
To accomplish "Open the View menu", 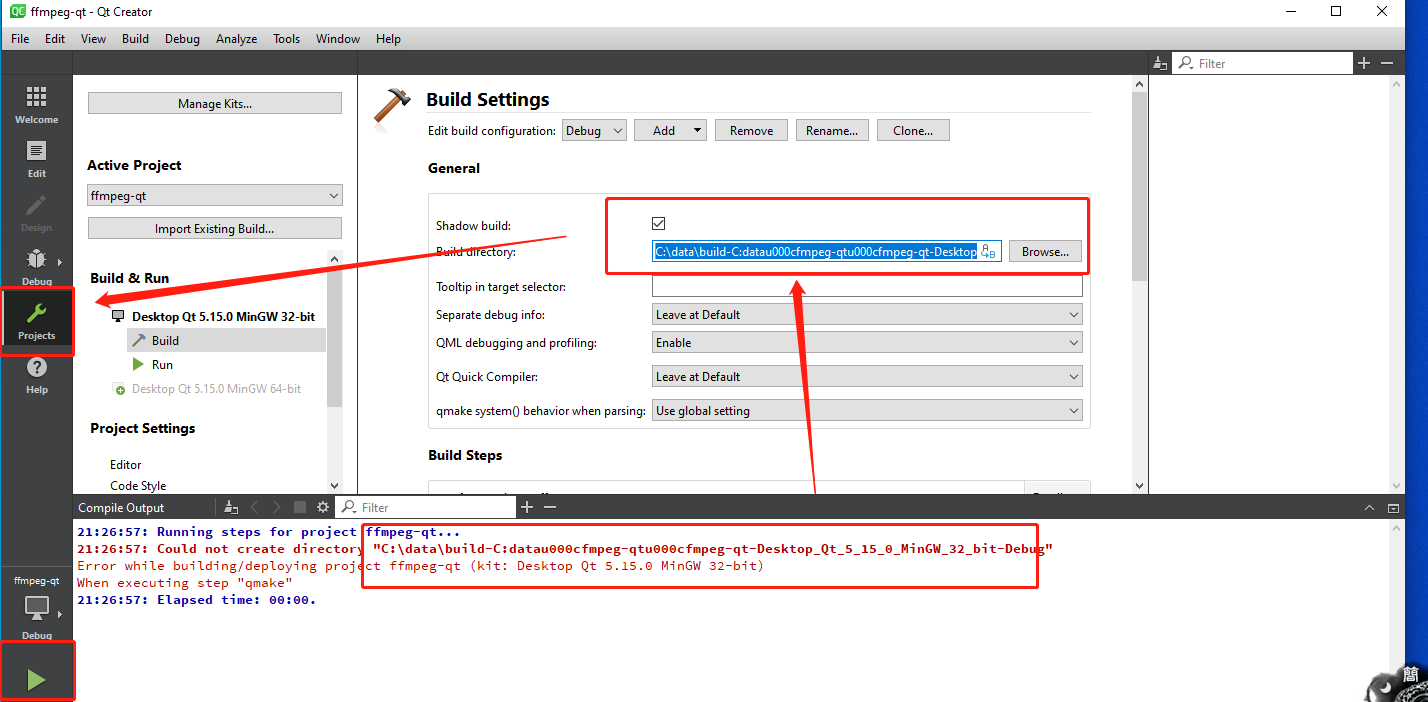I will tap(93, 39).
